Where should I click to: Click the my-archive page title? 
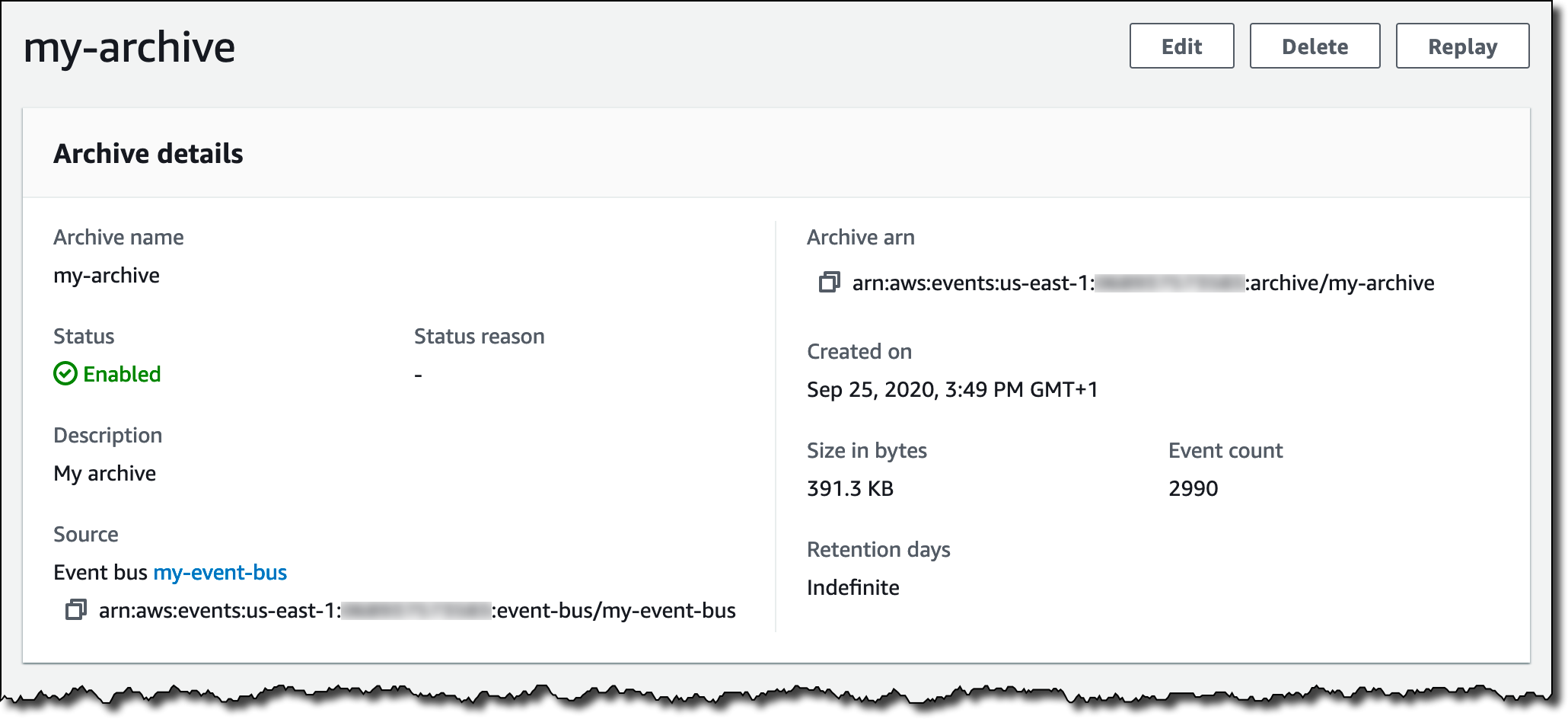(129, 47)
